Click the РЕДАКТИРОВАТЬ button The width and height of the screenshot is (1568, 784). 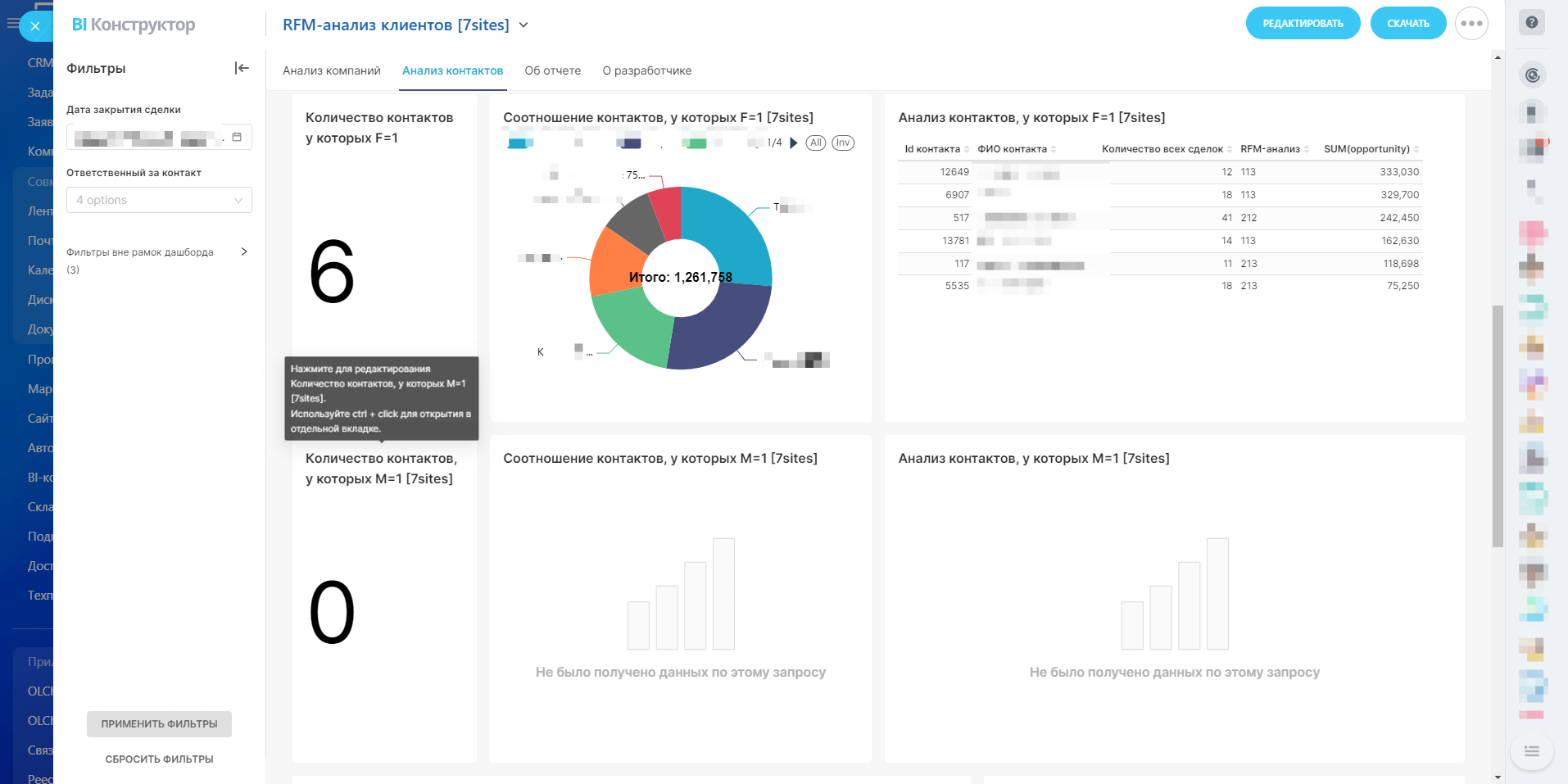point(1302,24)
